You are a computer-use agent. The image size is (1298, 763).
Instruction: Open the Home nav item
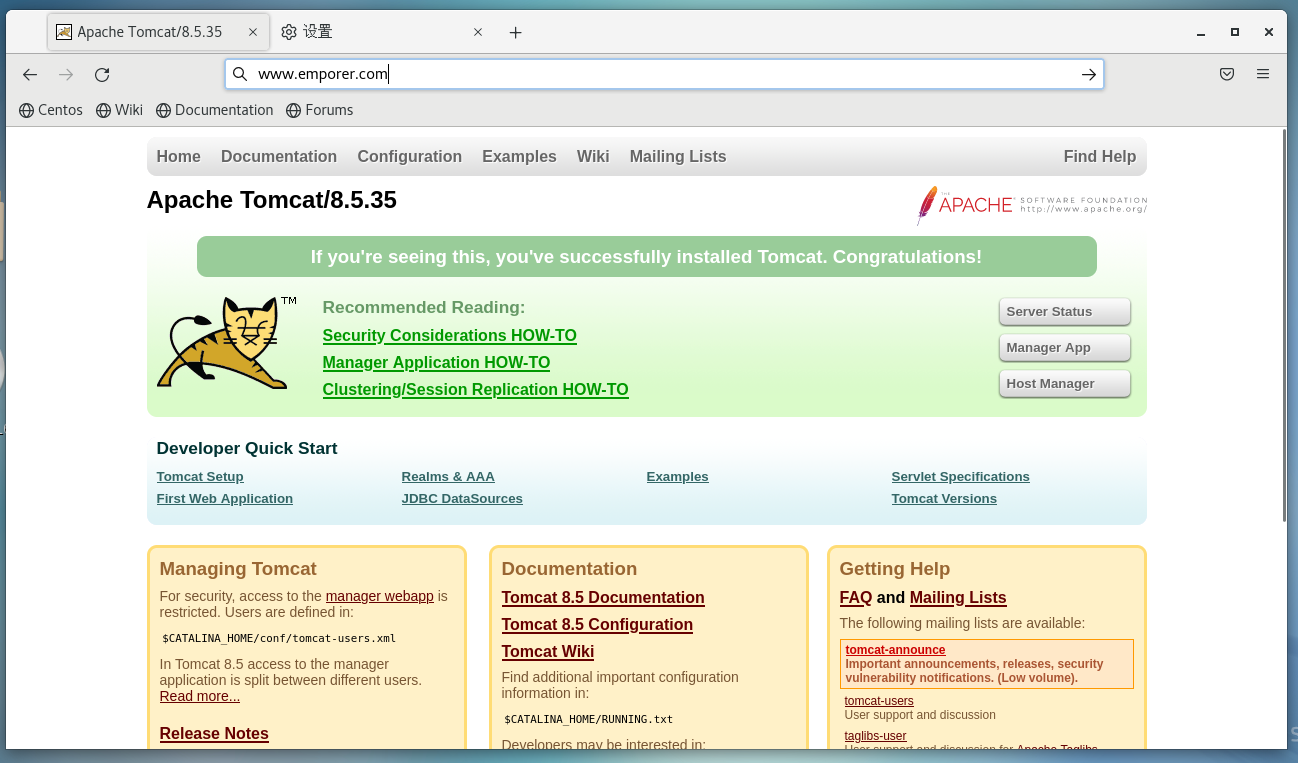tap(178, 156)
